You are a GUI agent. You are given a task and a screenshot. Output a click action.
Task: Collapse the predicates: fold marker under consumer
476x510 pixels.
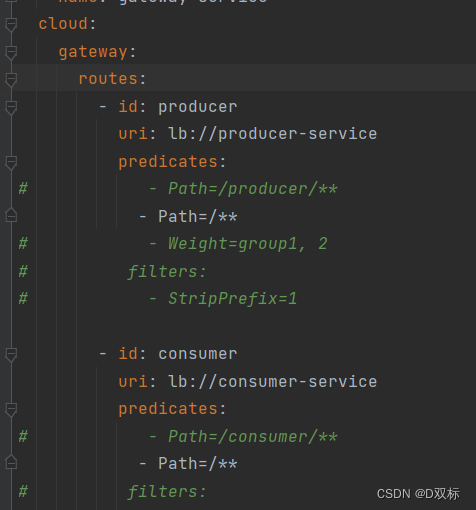point(11,410)
